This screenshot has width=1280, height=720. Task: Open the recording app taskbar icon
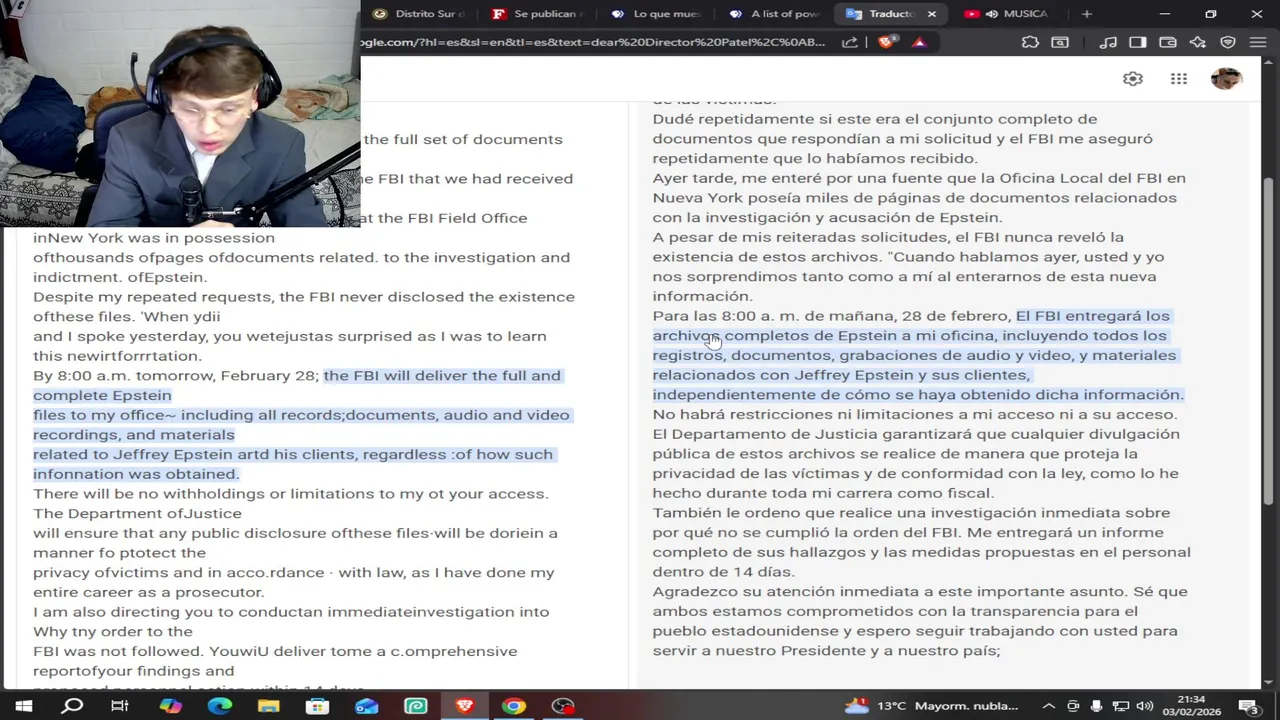click(x=562, y=706)
